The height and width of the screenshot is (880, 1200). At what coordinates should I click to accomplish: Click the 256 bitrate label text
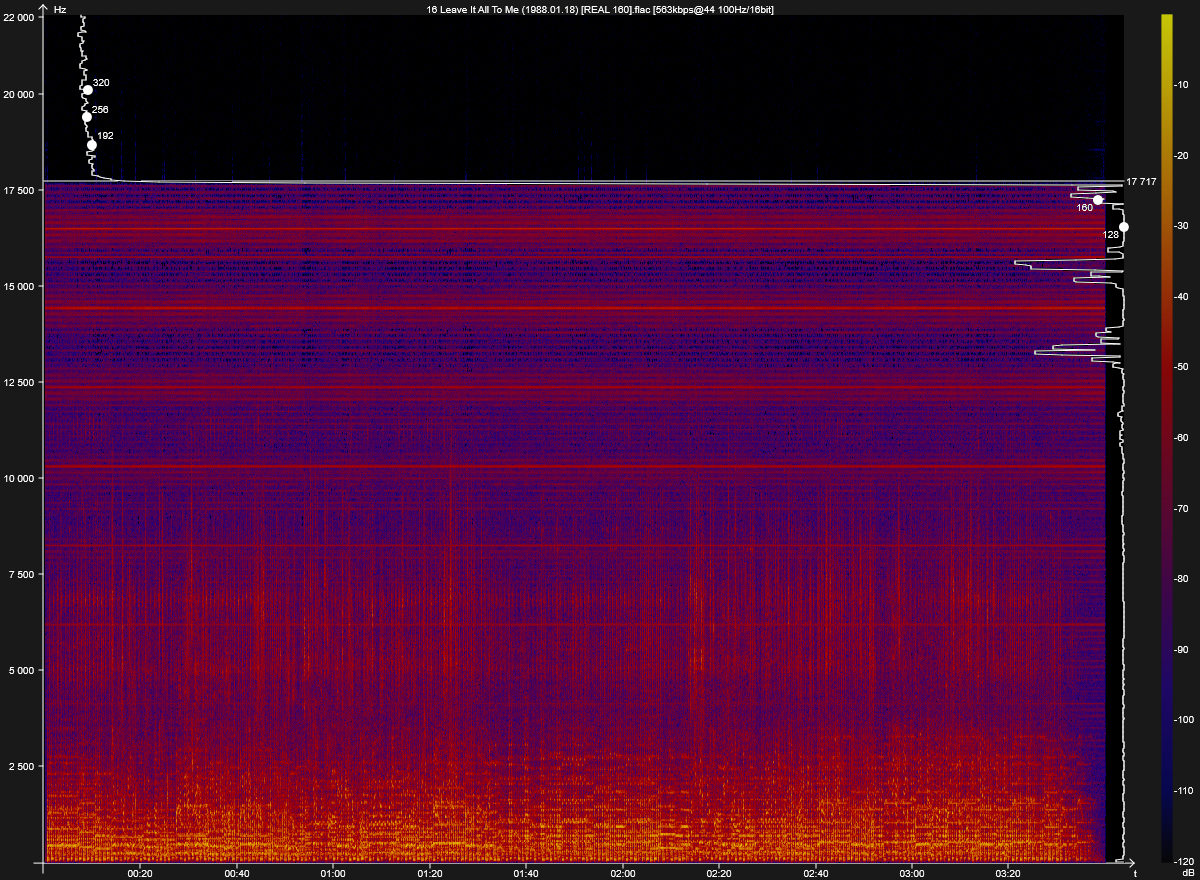(100, 110)
